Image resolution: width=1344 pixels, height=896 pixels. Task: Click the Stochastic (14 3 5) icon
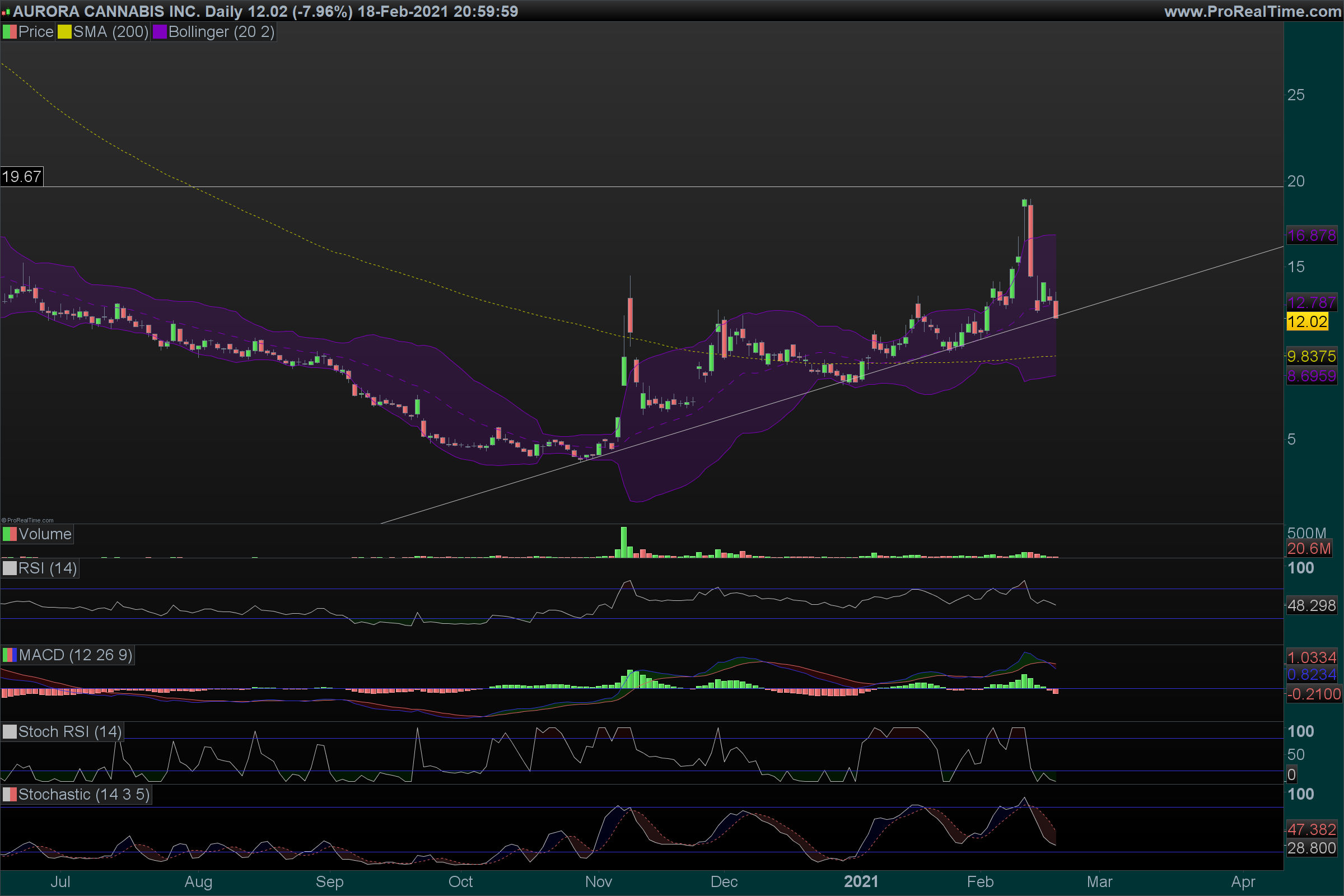click(x=10, y=794)
